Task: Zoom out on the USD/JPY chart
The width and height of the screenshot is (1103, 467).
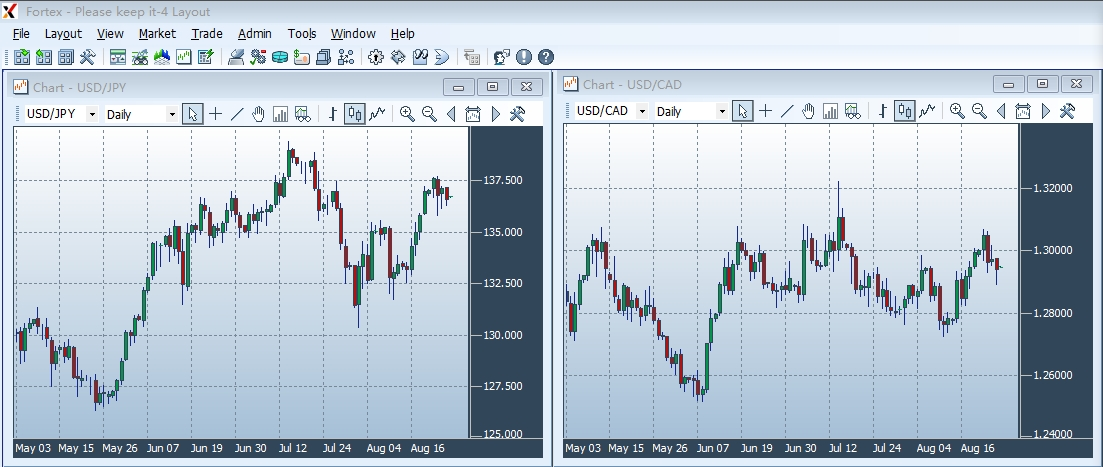Action: (428, 114)
